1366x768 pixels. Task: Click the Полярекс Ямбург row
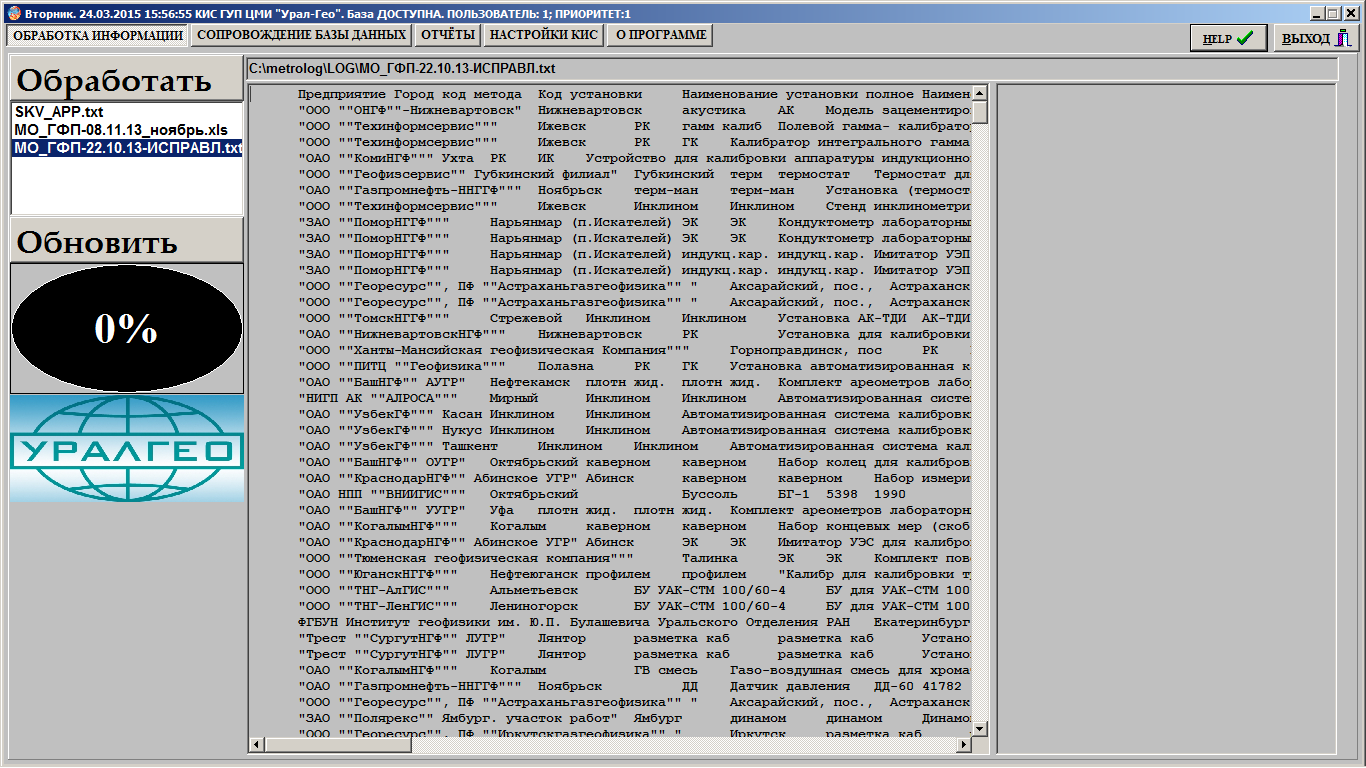point(634,718)
